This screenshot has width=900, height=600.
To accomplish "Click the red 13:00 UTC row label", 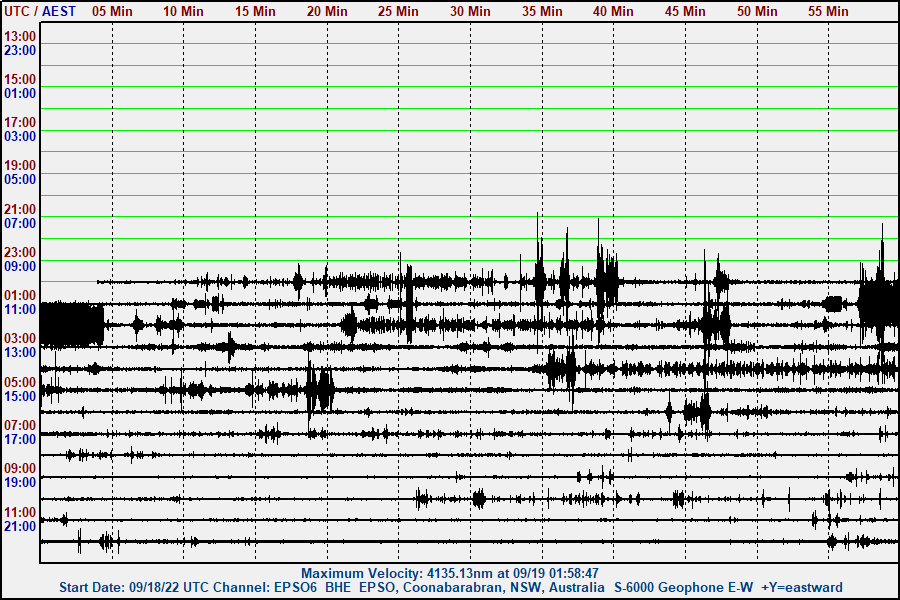I will 20,36.
